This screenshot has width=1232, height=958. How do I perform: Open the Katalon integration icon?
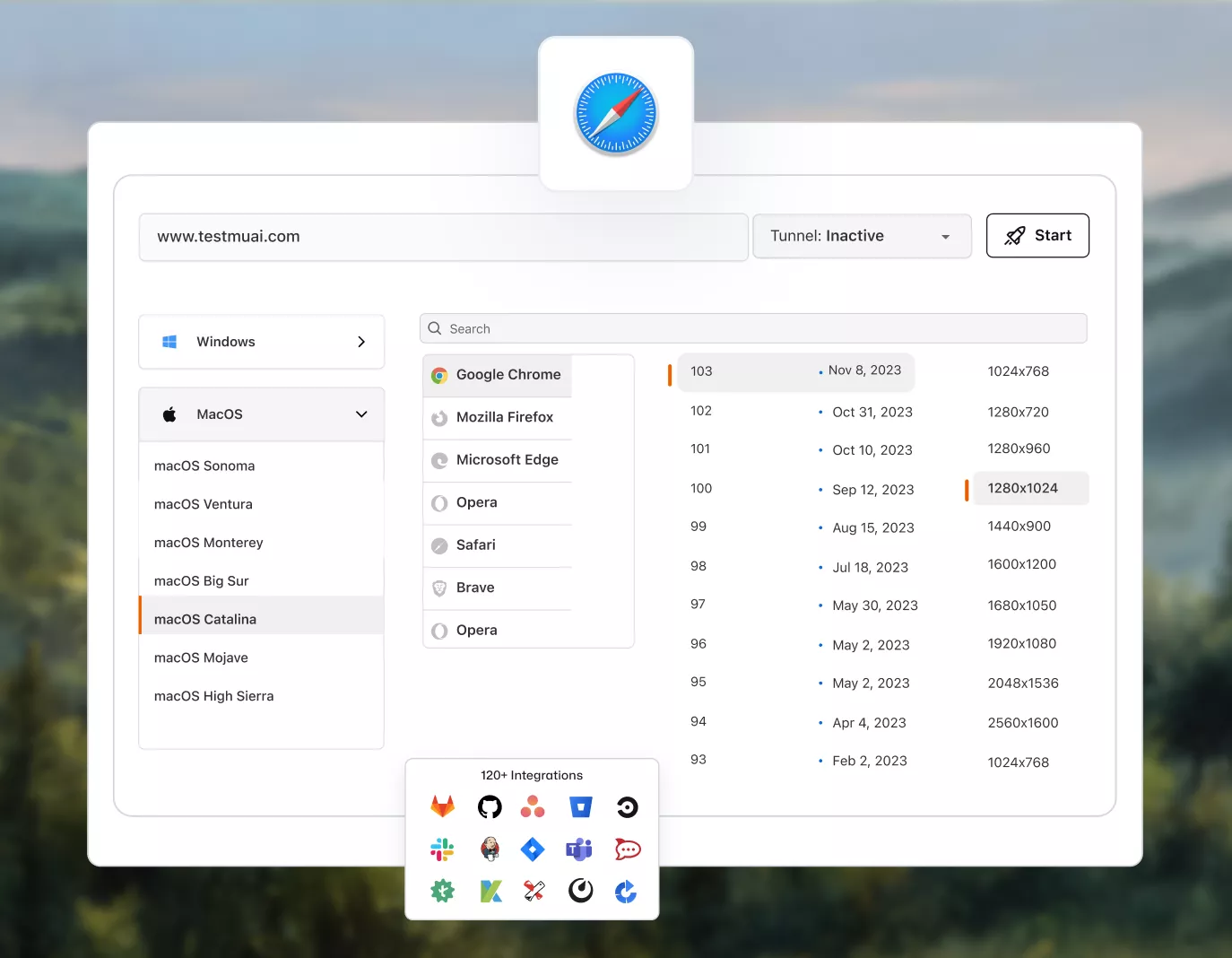pos(490,891)
